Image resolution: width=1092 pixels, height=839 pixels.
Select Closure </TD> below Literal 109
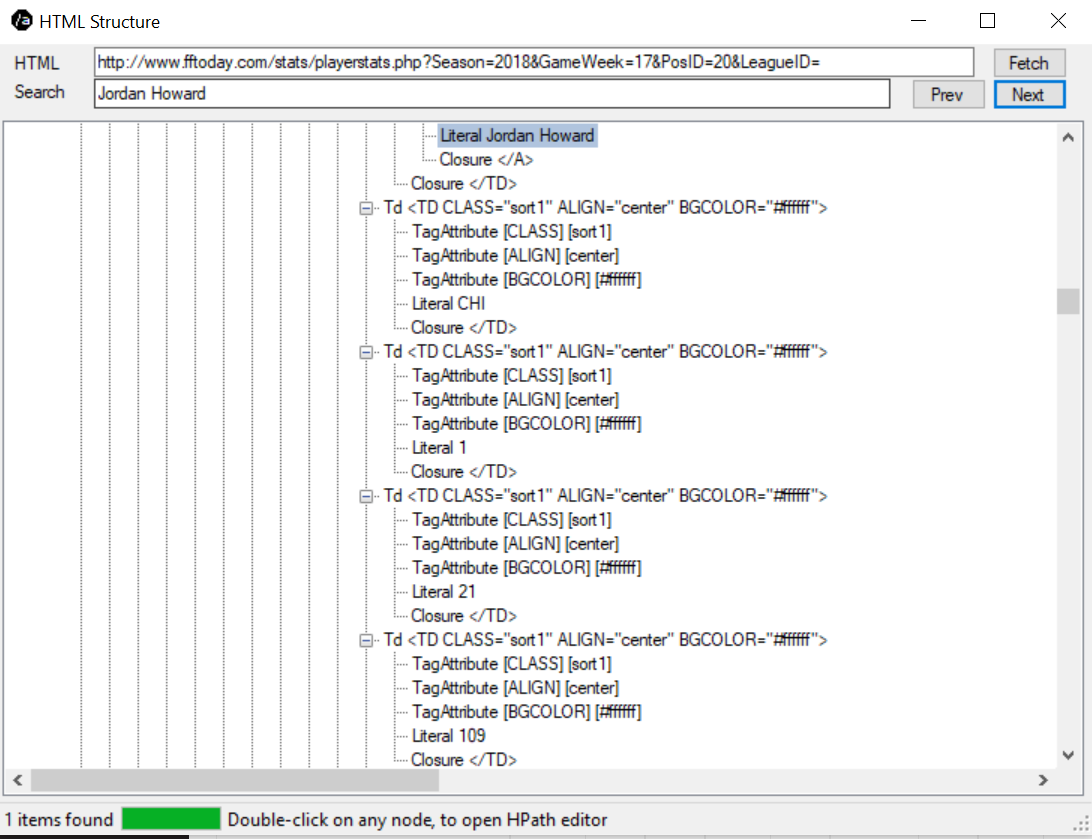click(463, 760)
